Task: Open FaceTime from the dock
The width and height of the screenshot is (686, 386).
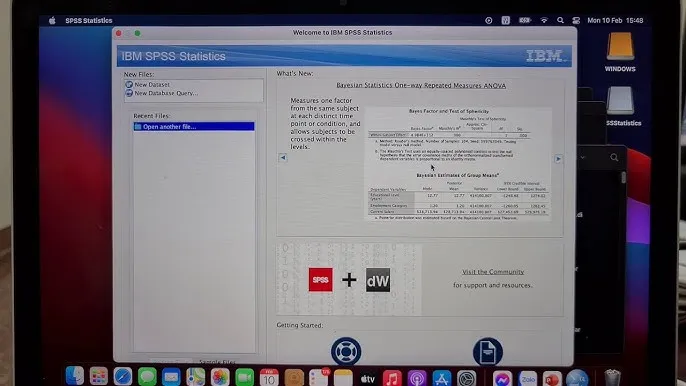Action: pos(245,377)
